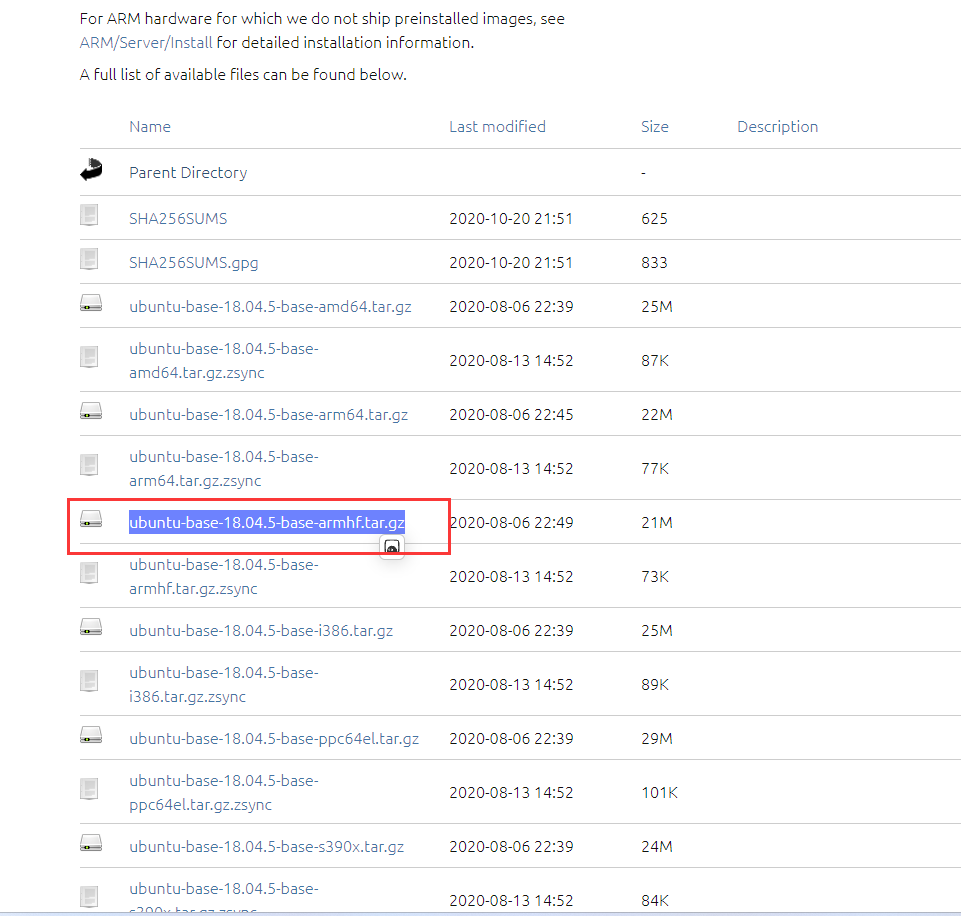961x916 pixels.
Task: Click the 21M size of armhf.tar.gz
Action: pyautogui.click(x=656, y=523)
